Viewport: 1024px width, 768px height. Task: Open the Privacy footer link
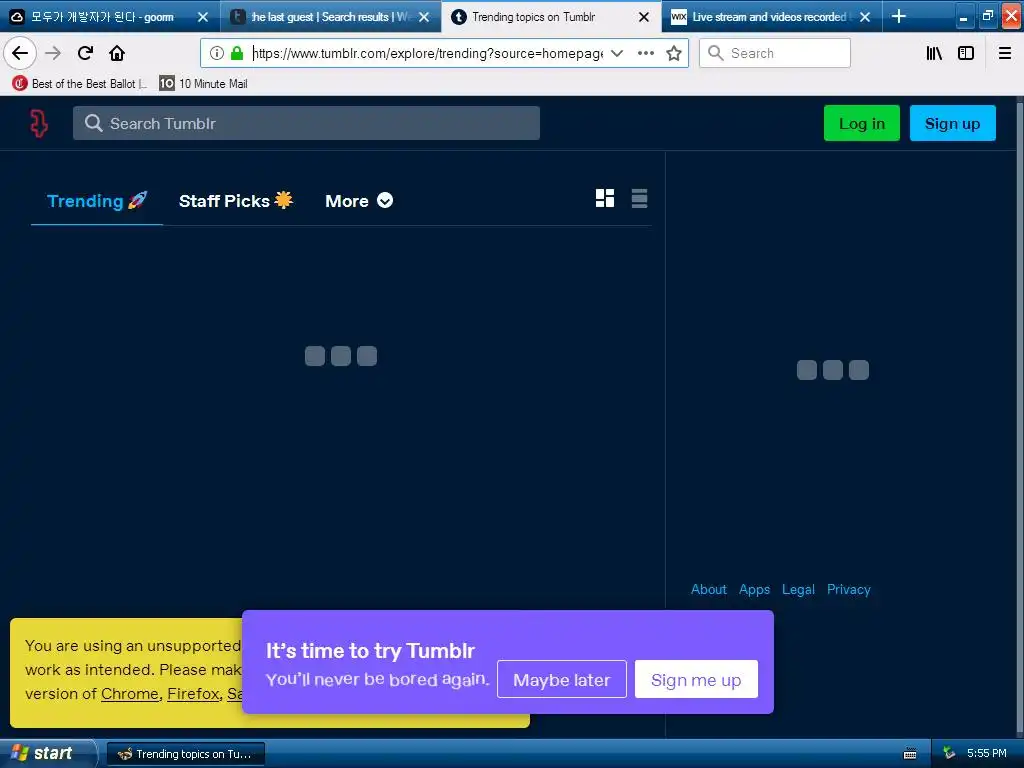pos(848,589)
